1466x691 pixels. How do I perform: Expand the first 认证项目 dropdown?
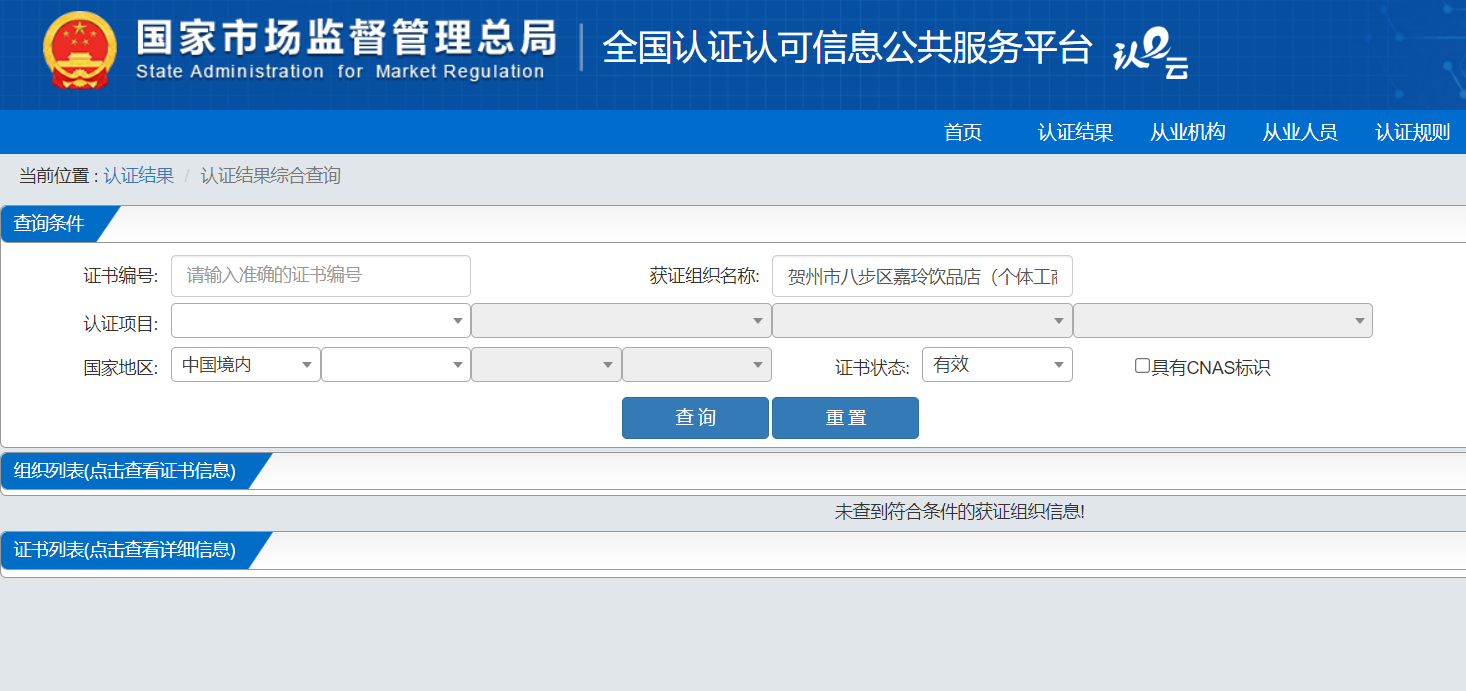(321, 321)
